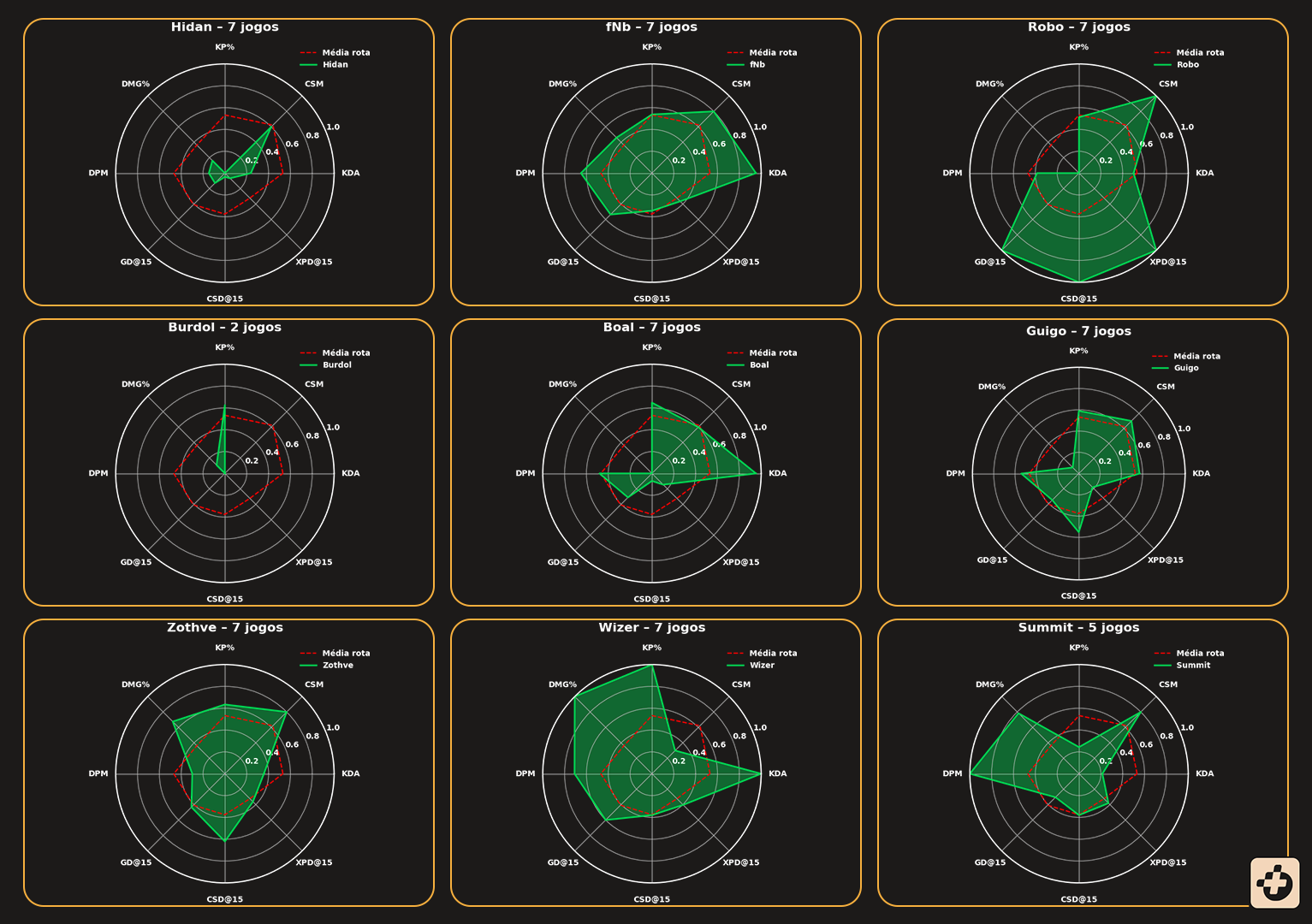Click the KDA axis label in Wizer chart
Image resolution: width=1312 pixels, height=924 pixels.
(777, 774)
